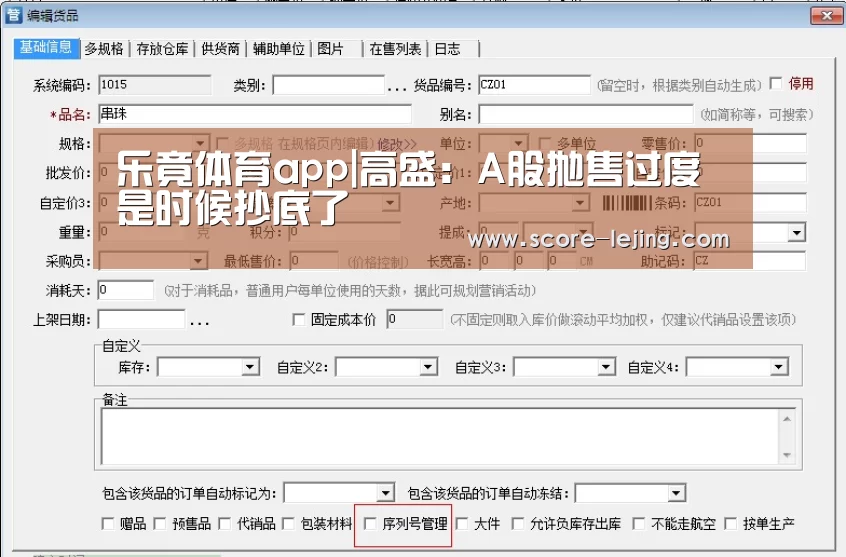The height and width of the screenshot is (557, 846).
Task: Open the 图片 tab
Action: point(330,49)
